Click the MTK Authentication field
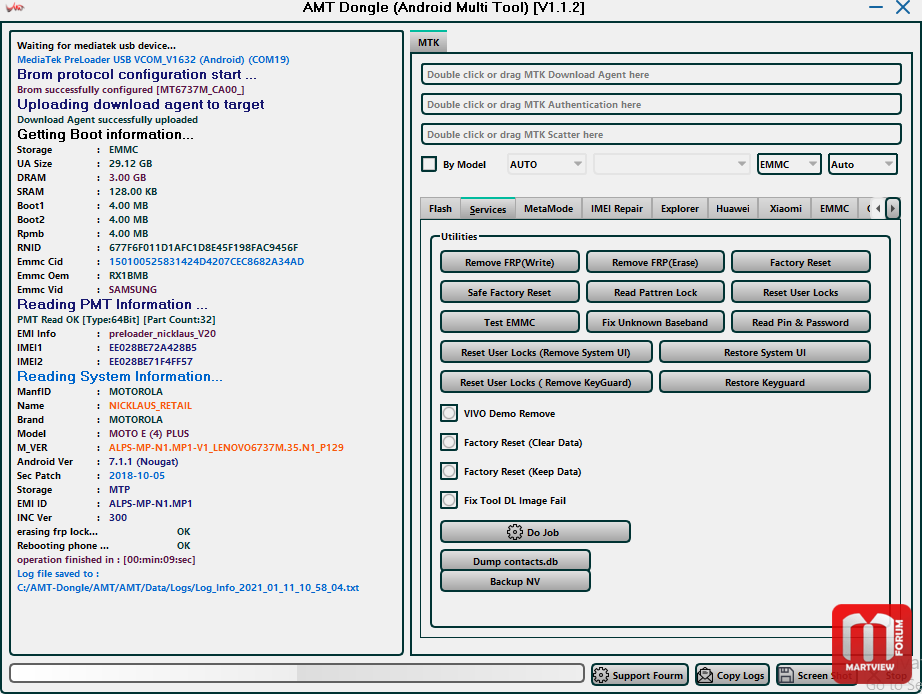Screen dimensions: 922x694 [662, 105]
